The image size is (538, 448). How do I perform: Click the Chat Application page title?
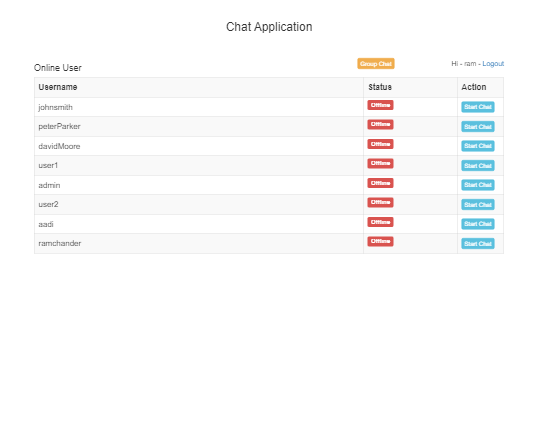pos(269,27)
